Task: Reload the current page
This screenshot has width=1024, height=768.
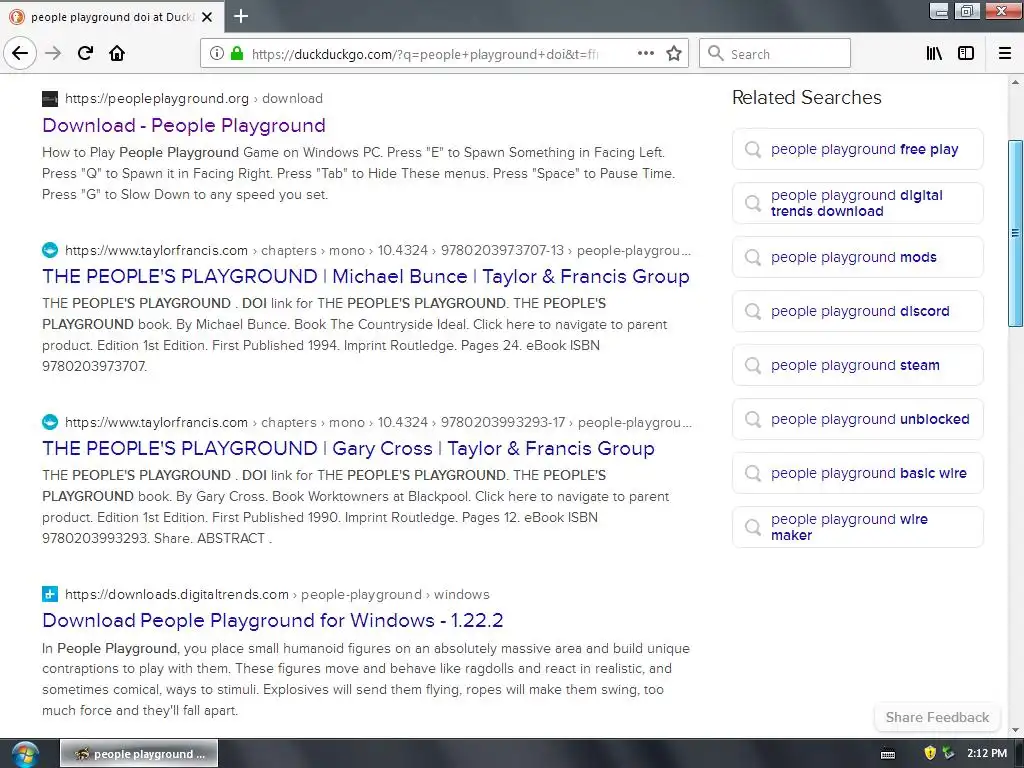Action: (x=85, y=53)
